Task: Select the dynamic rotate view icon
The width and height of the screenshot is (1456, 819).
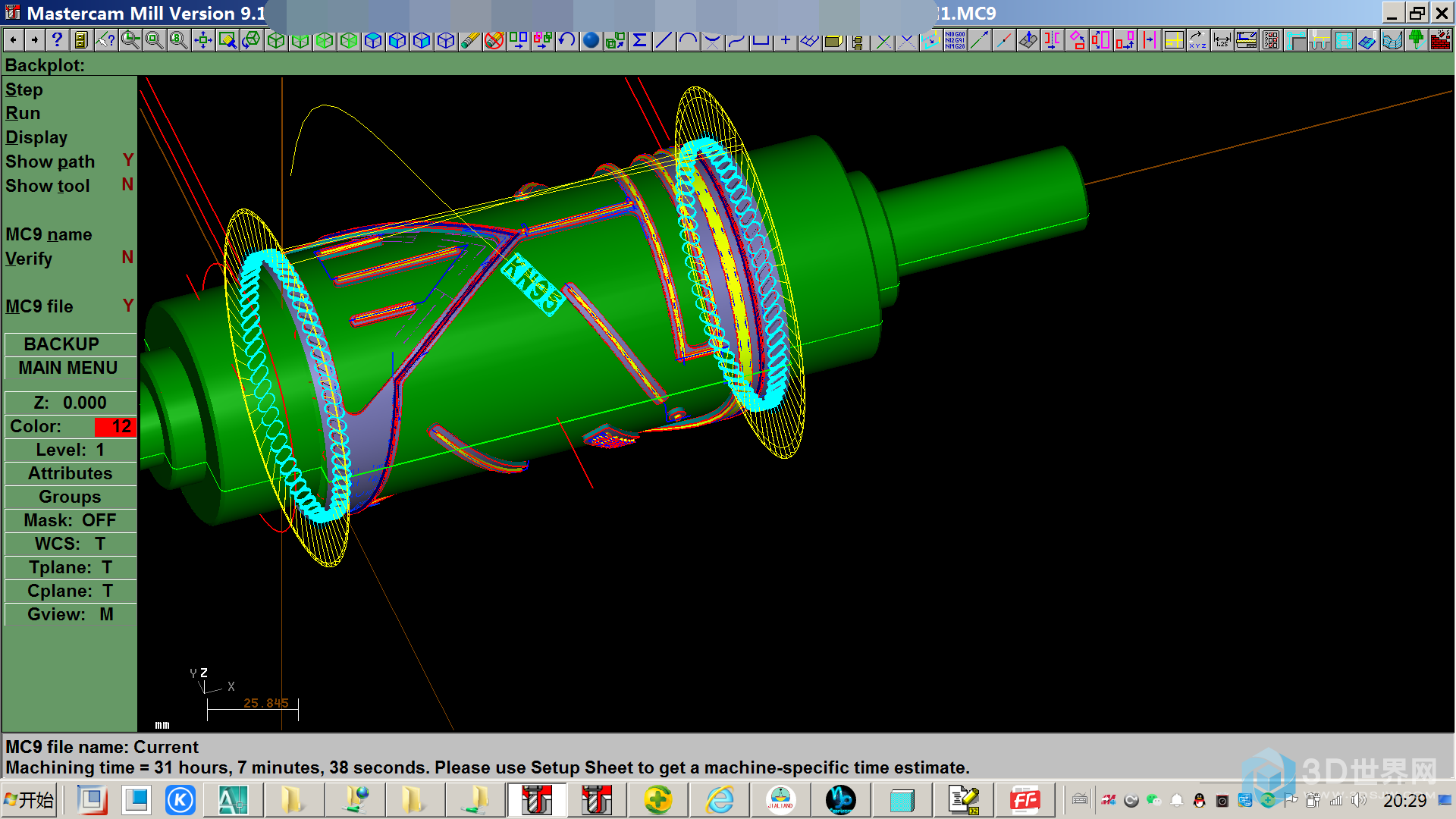Action: coord(251,40)
